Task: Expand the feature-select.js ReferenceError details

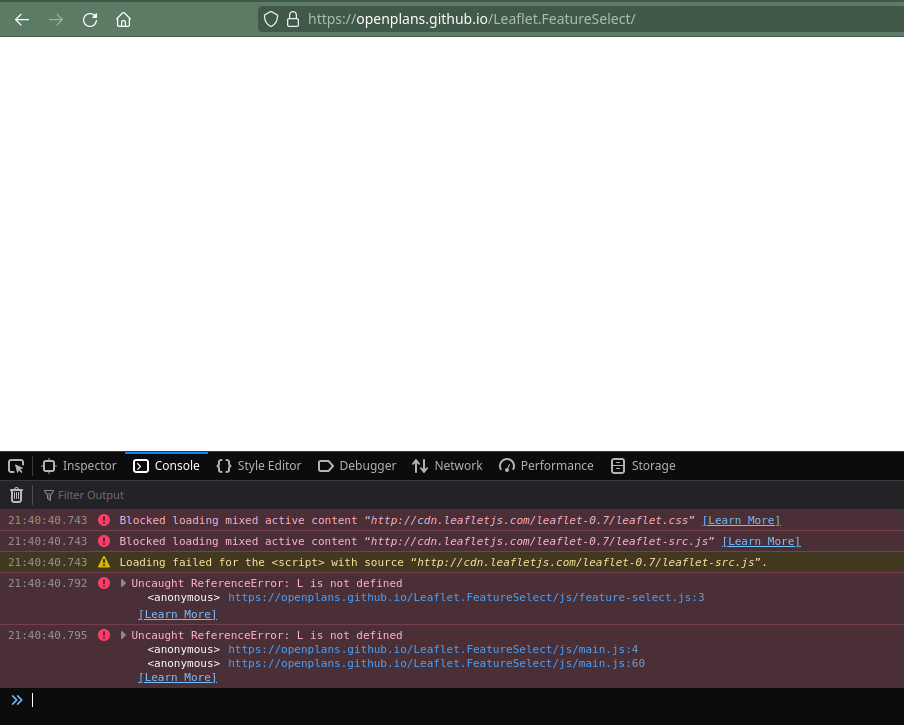Action: pyautogui.click(x=123, y=583)
